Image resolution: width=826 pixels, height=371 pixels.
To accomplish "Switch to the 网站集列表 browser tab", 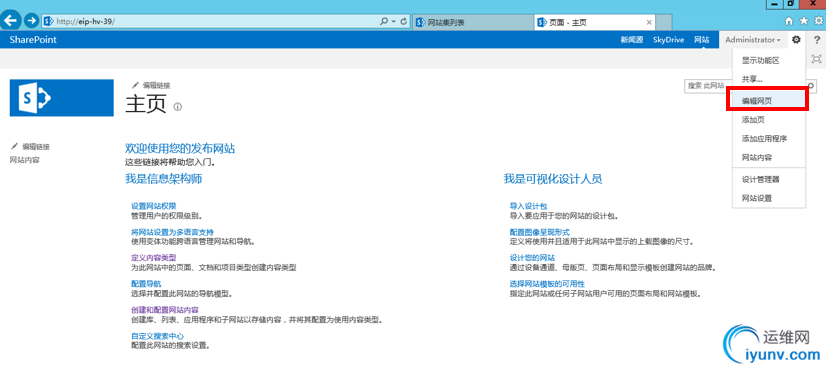I will 473,22.
